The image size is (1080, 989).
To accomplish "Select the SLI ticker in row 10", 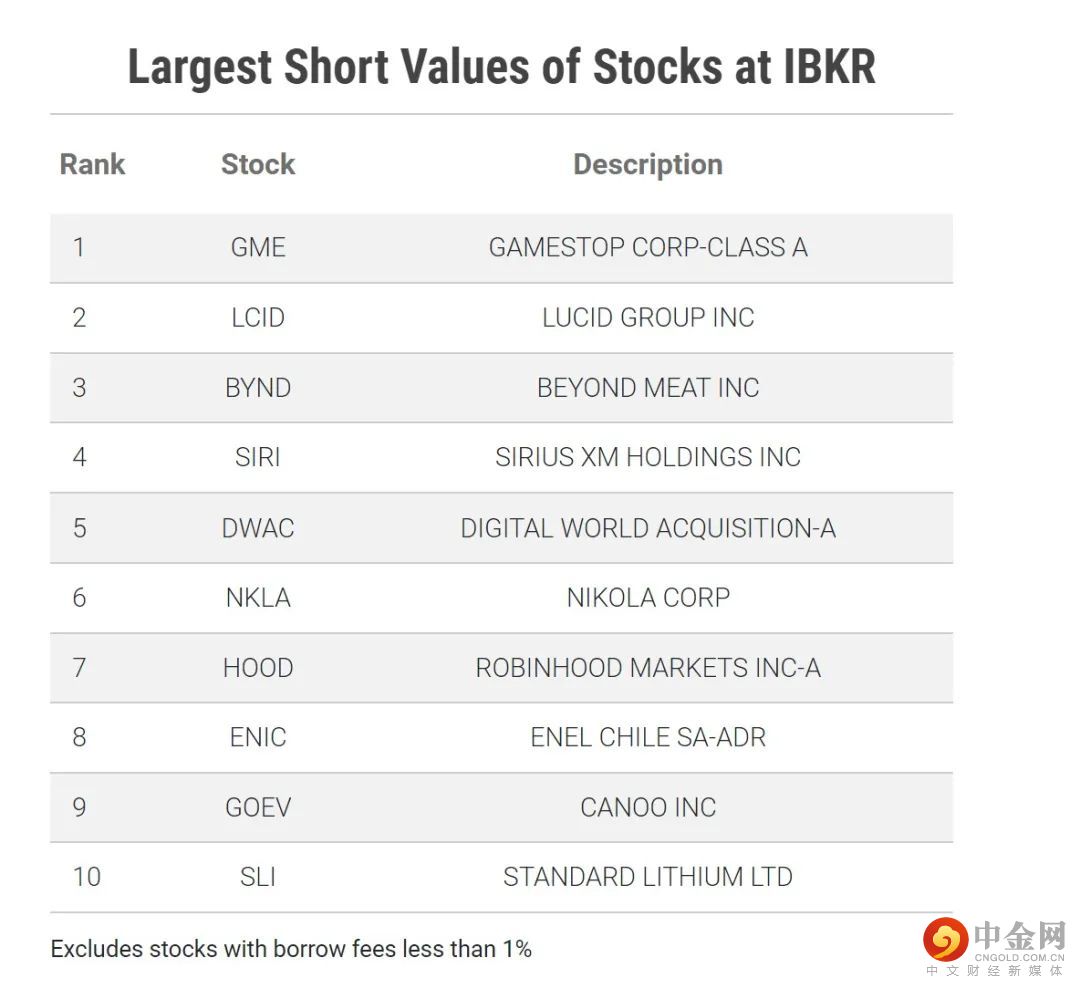I will click(x=258, y=878).
